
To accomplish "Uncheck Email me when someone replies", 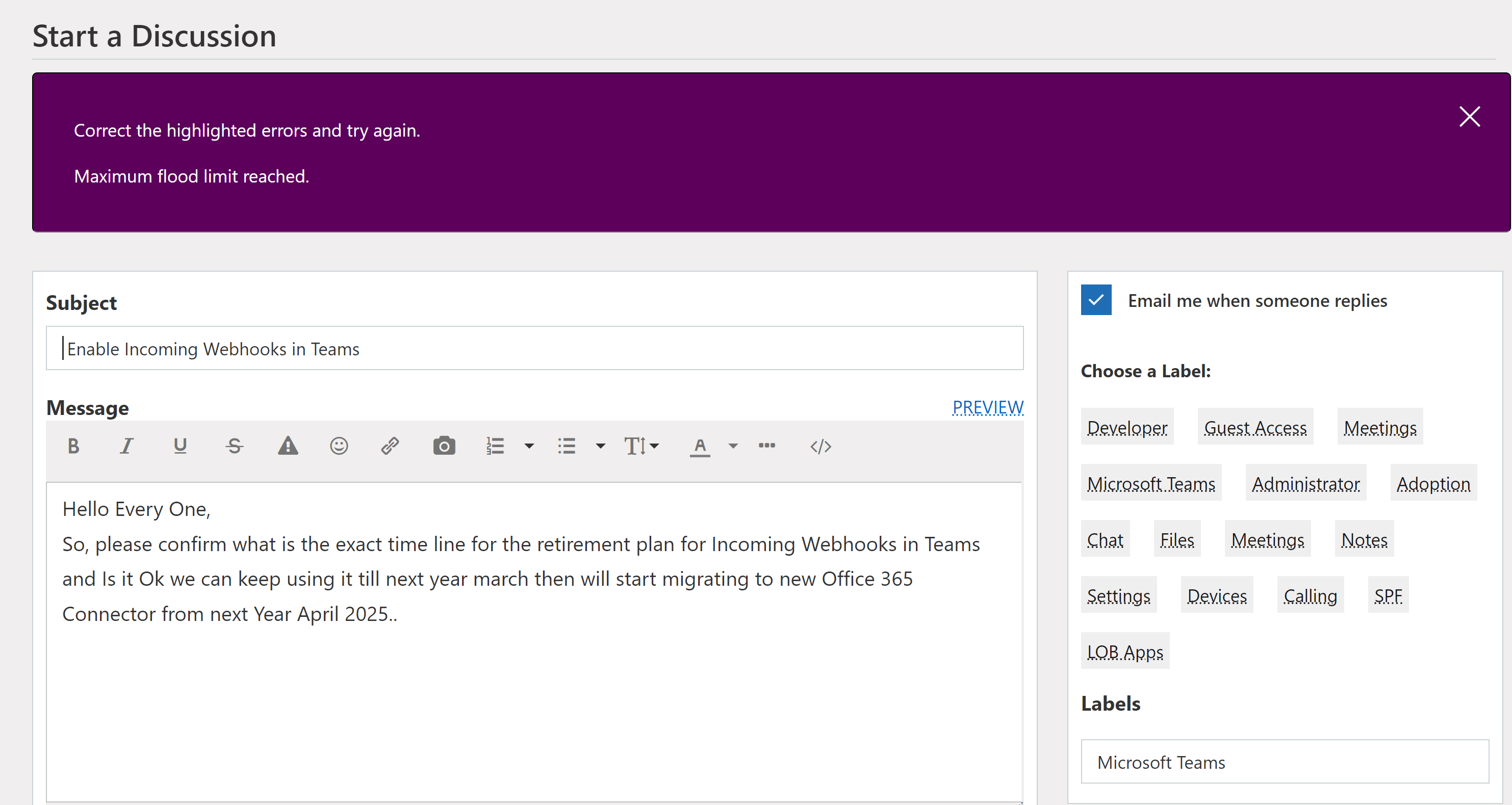I will click(1096, 300).
